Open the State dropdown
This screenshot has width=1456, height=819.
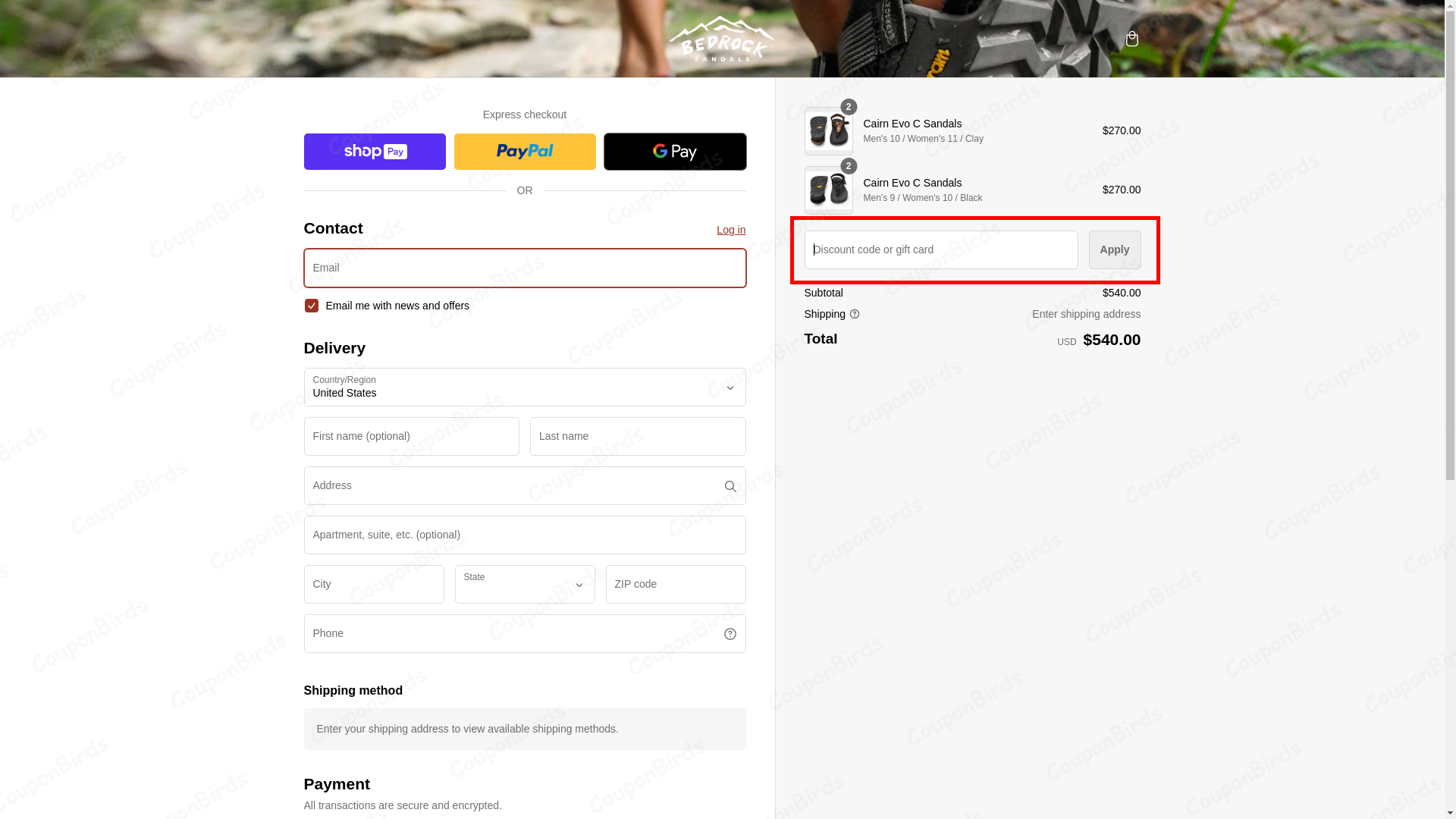click(524, 584)
